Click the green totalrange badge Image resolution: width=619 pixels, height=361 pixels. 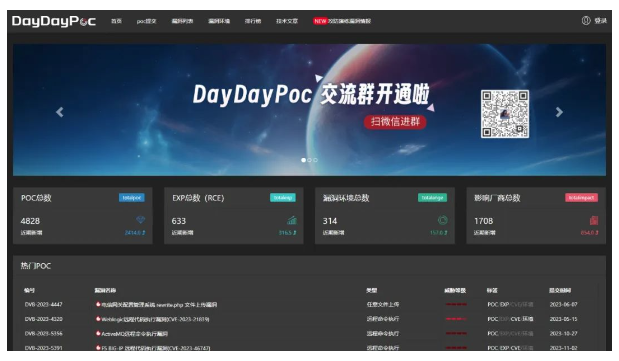tap(432, 197)
